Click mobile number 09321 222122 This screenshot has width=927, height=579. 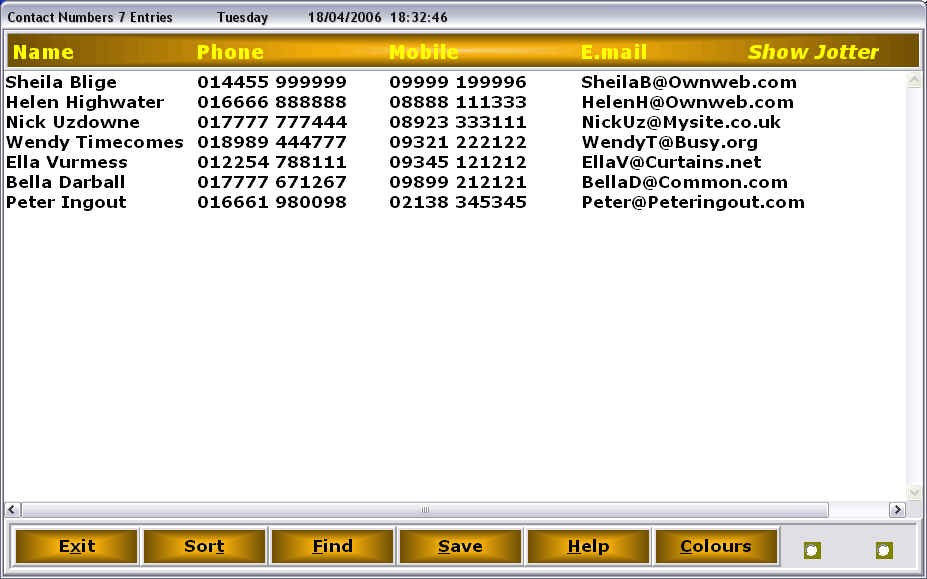pyautogui.click(x=458, y=143)
